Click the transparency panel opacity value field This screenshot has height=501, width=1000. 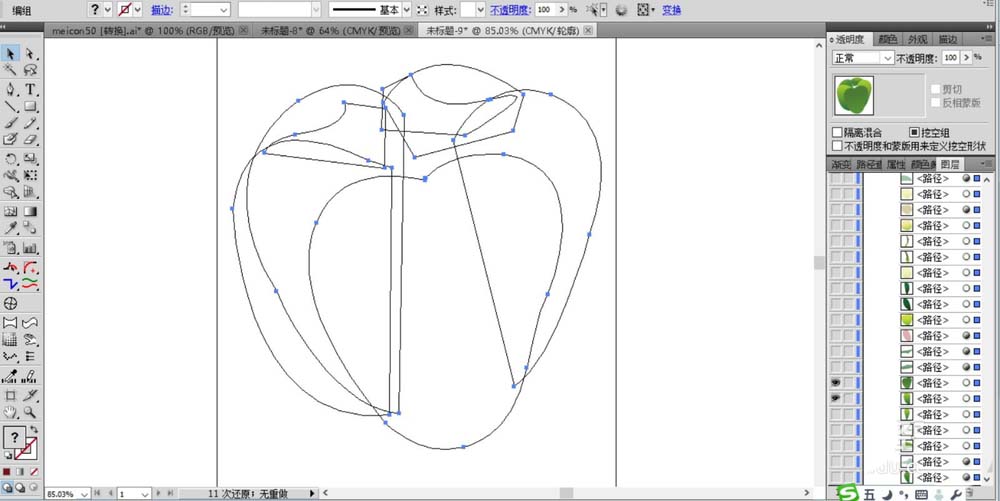(x=952, y=58)
